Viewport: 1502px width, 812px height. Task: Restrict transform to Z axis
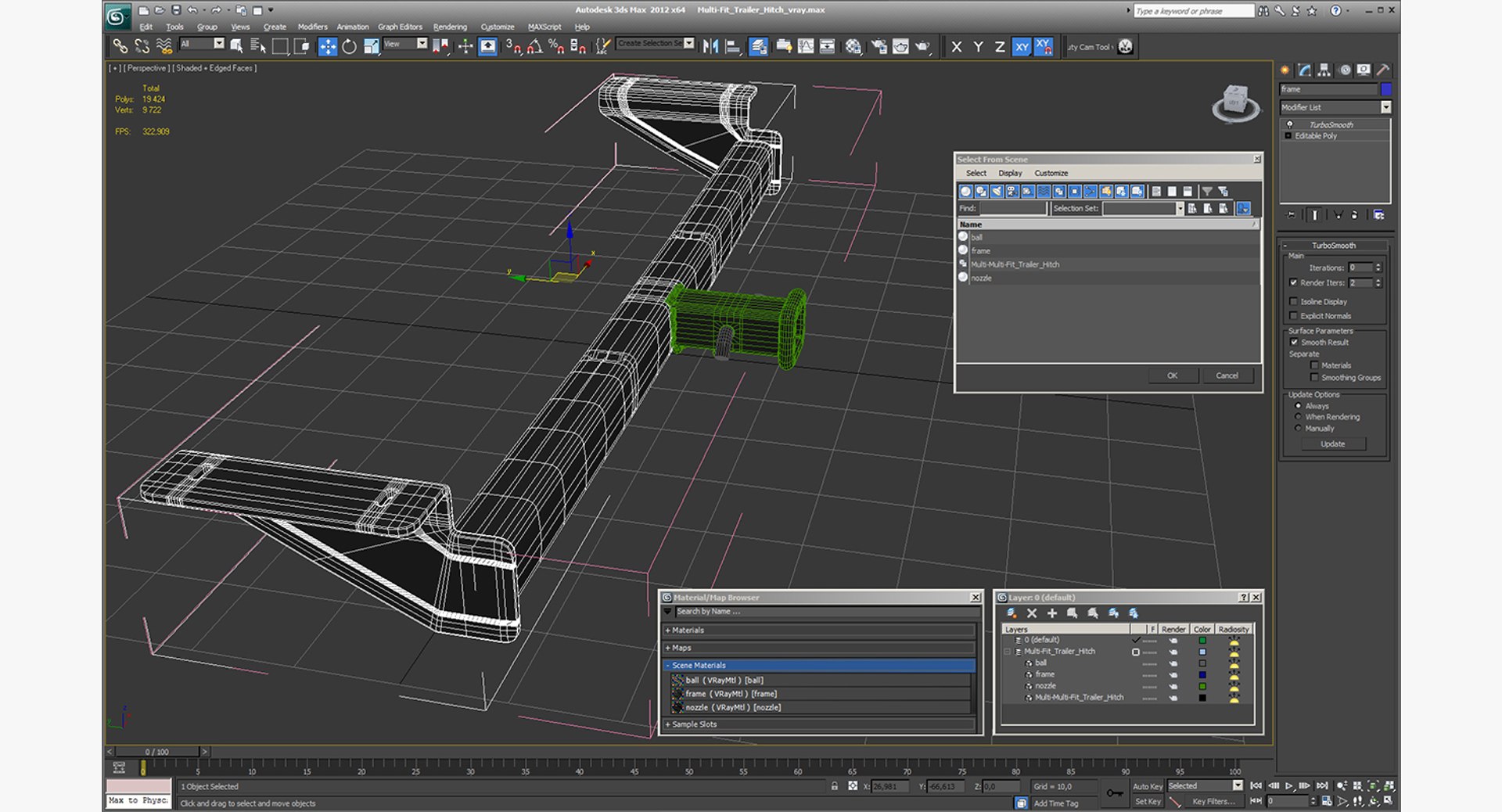point(1000,47)
